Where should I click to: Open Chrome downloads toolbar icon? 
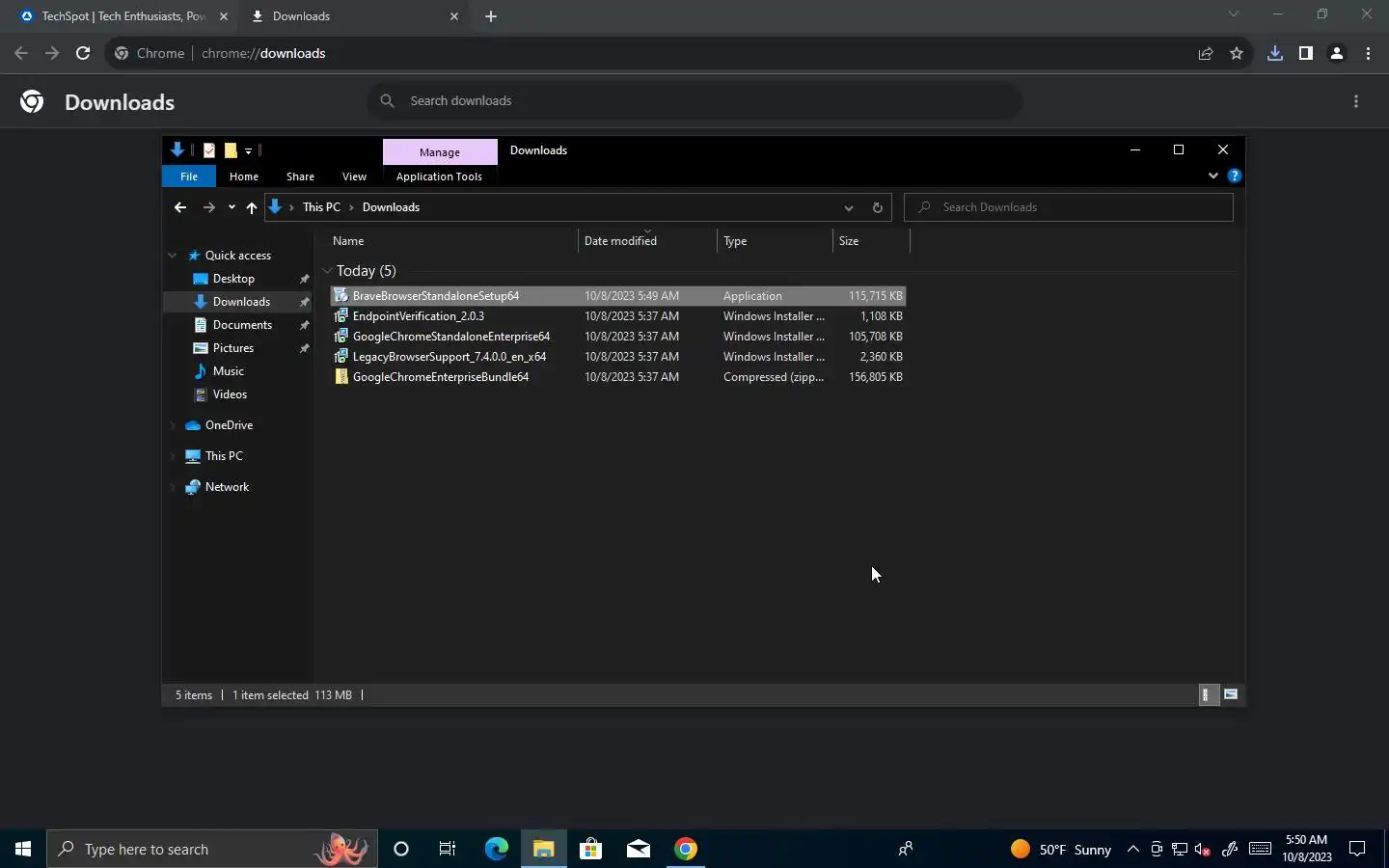1274,53
